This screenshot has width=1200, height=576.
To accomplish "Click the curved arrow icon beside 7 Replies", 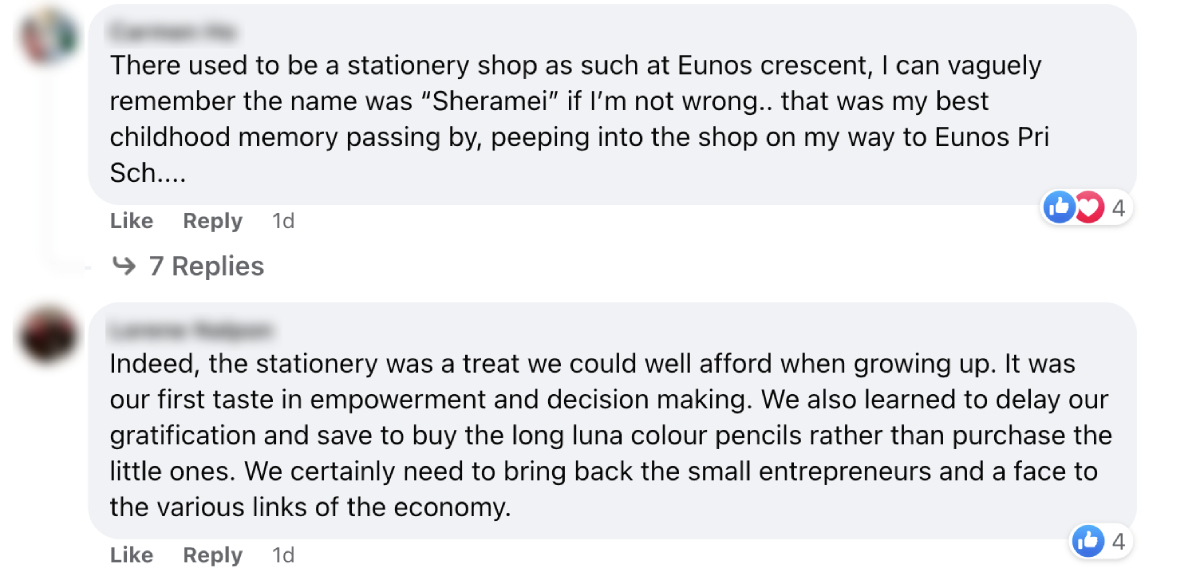I will point(124,265).
